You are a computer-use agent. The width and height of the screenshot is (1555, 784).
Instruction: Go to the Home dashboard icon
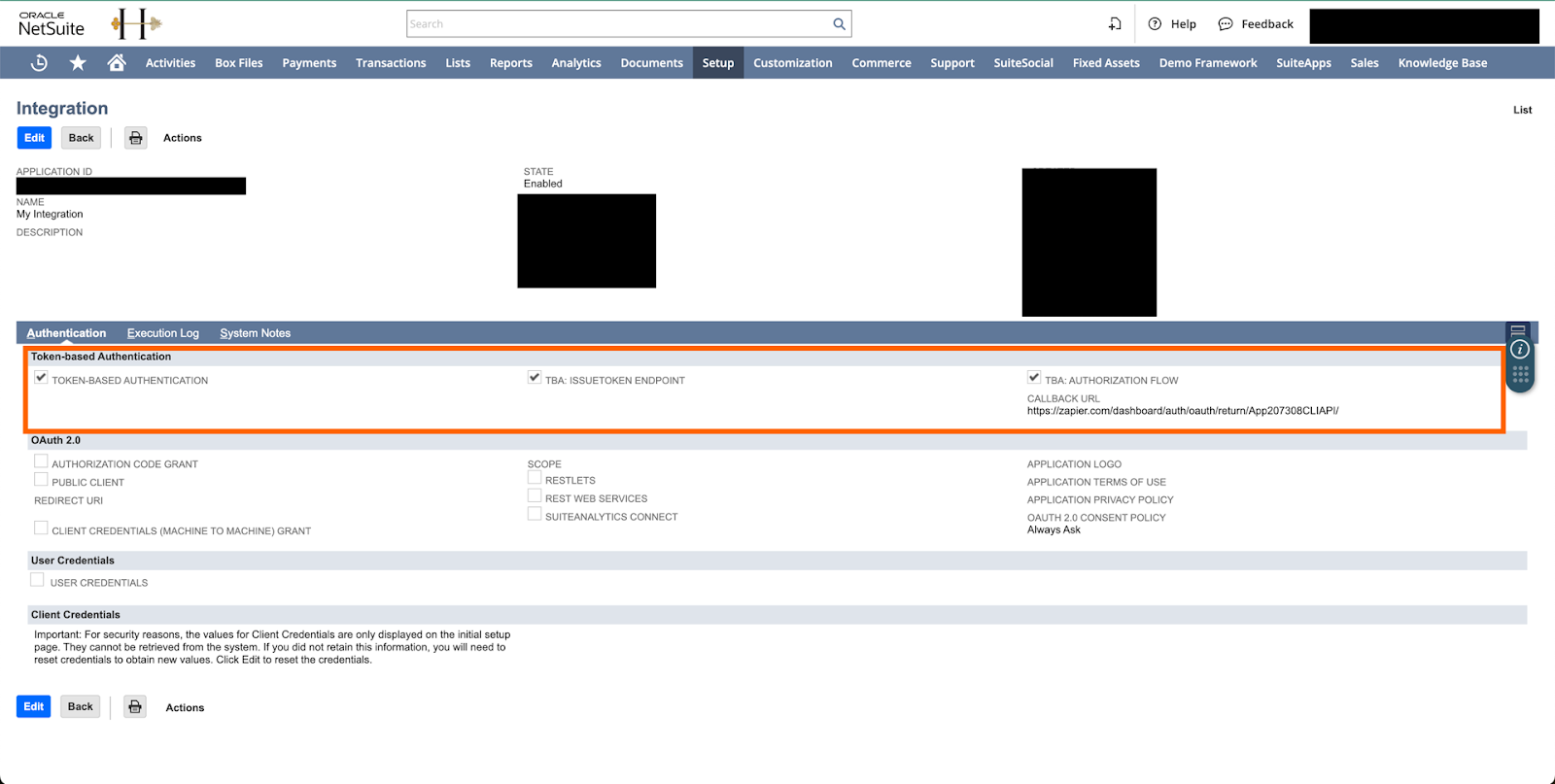point(117,63)
